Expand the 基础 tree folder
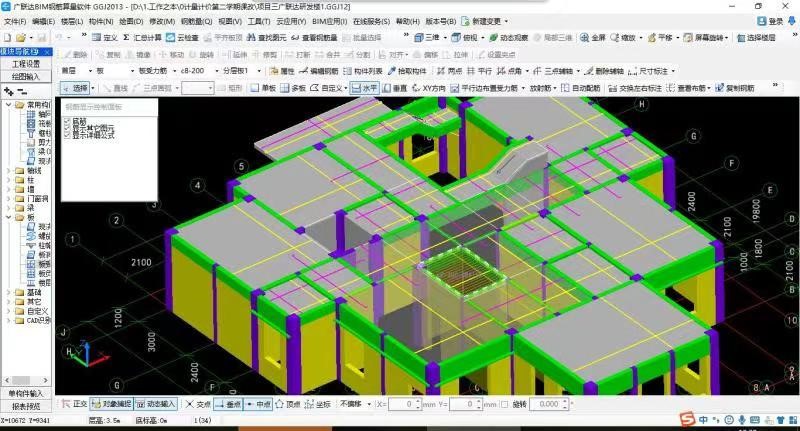Screen dimensions: 800x431 tap(9, 291)
